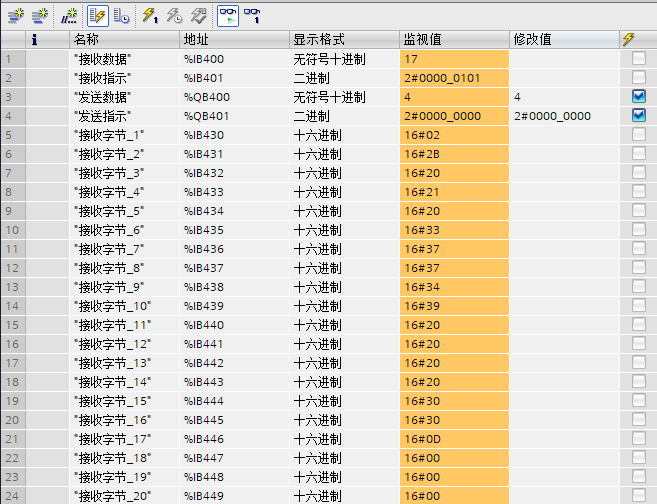Toggle the monitor all glasses icon
This screenshot has height=504, width=657.
228,15
